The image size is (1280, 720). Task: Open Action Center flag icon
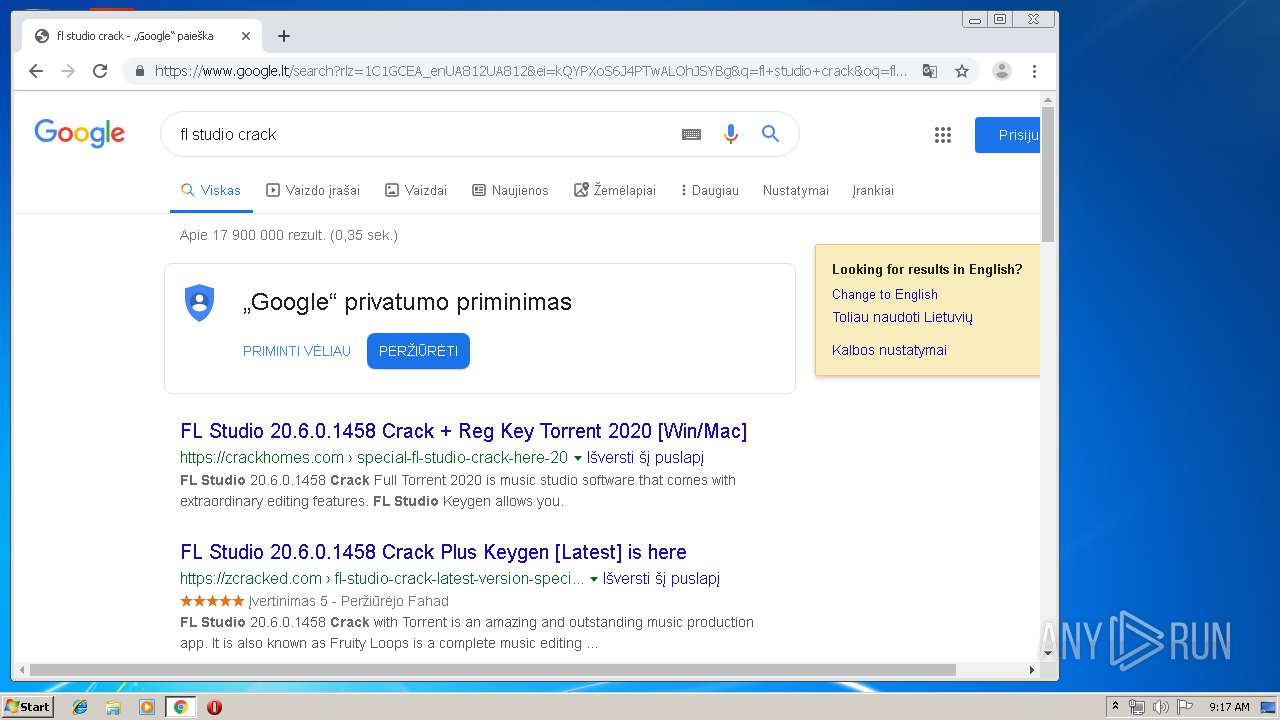(1184, 707)
